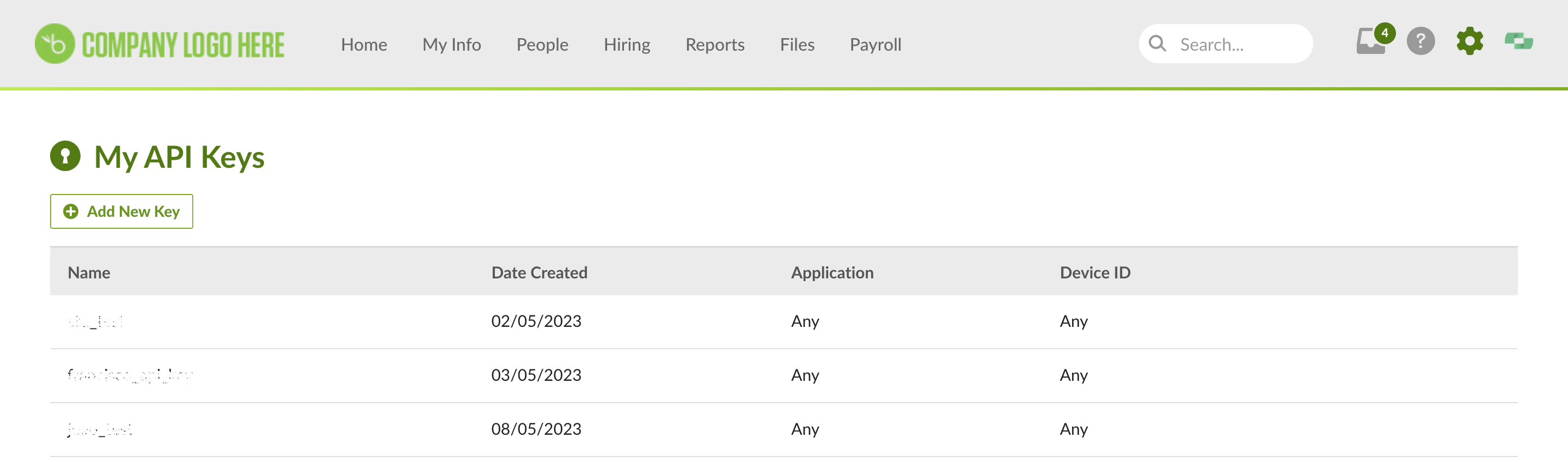Screen dimensions: 1568x462
Task: Click the plus icon in Add New Key
Action: click(x=71, y=211)
